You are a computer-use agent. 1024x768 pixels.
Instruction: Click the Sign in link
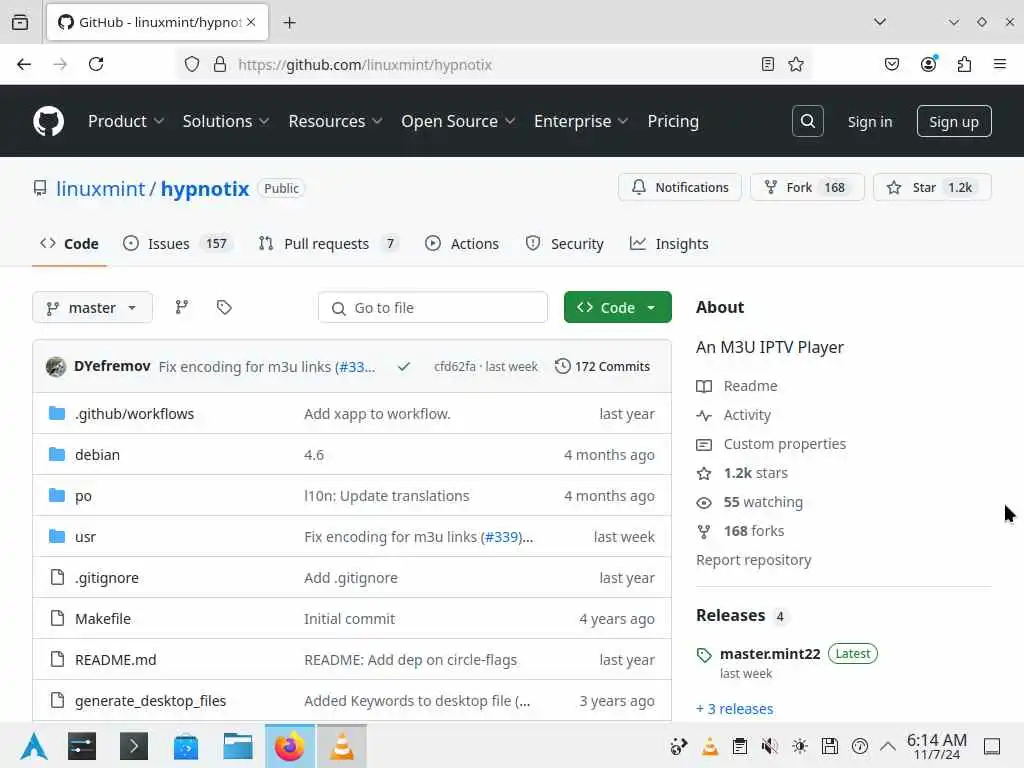coord(869,121)
